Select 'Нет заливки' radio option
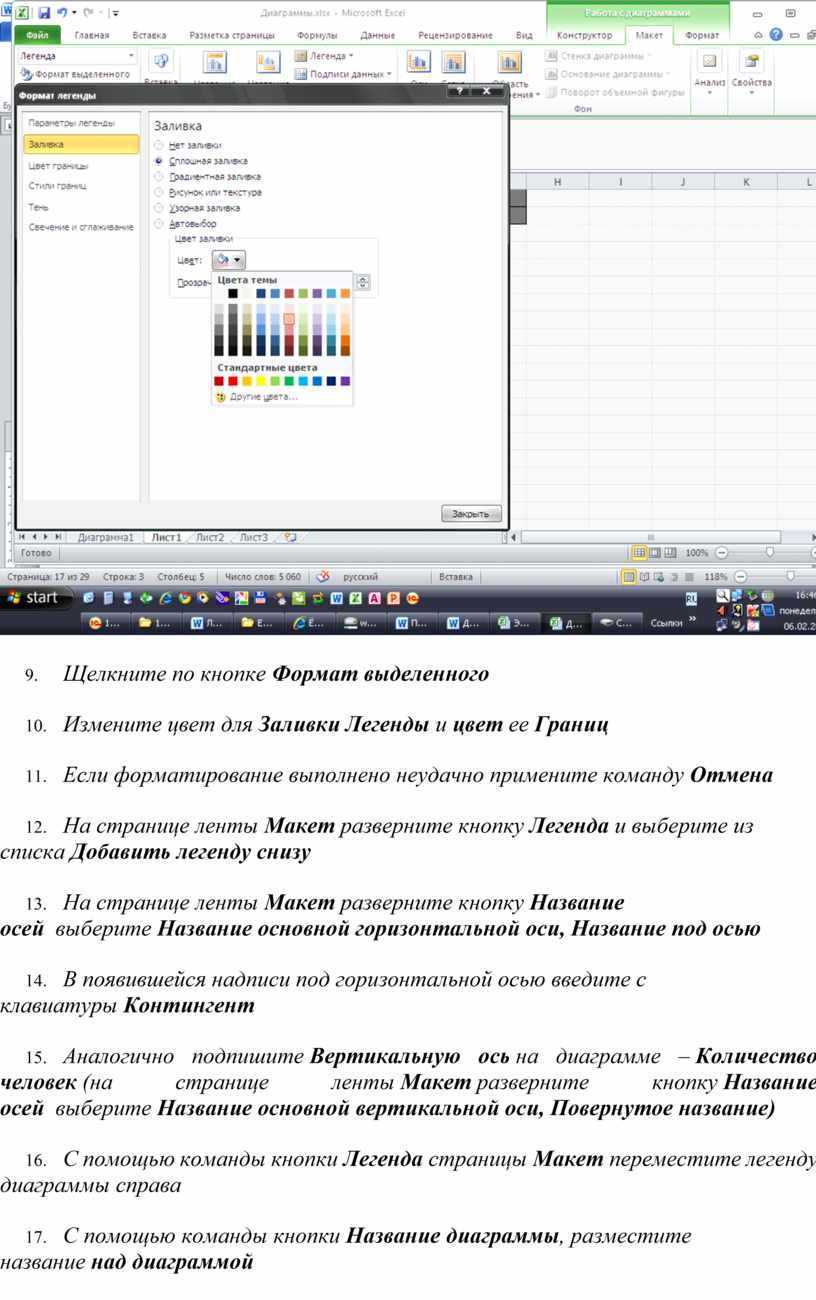This screenshot has height=1300, width=816. 158,145
